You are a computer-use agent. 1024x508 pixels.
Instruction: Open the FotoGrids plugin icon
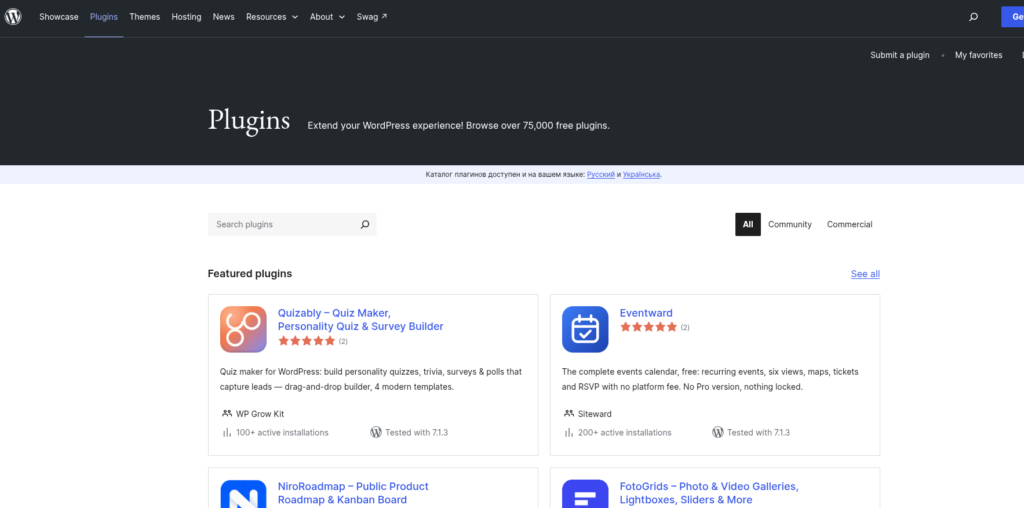[585, 494]
